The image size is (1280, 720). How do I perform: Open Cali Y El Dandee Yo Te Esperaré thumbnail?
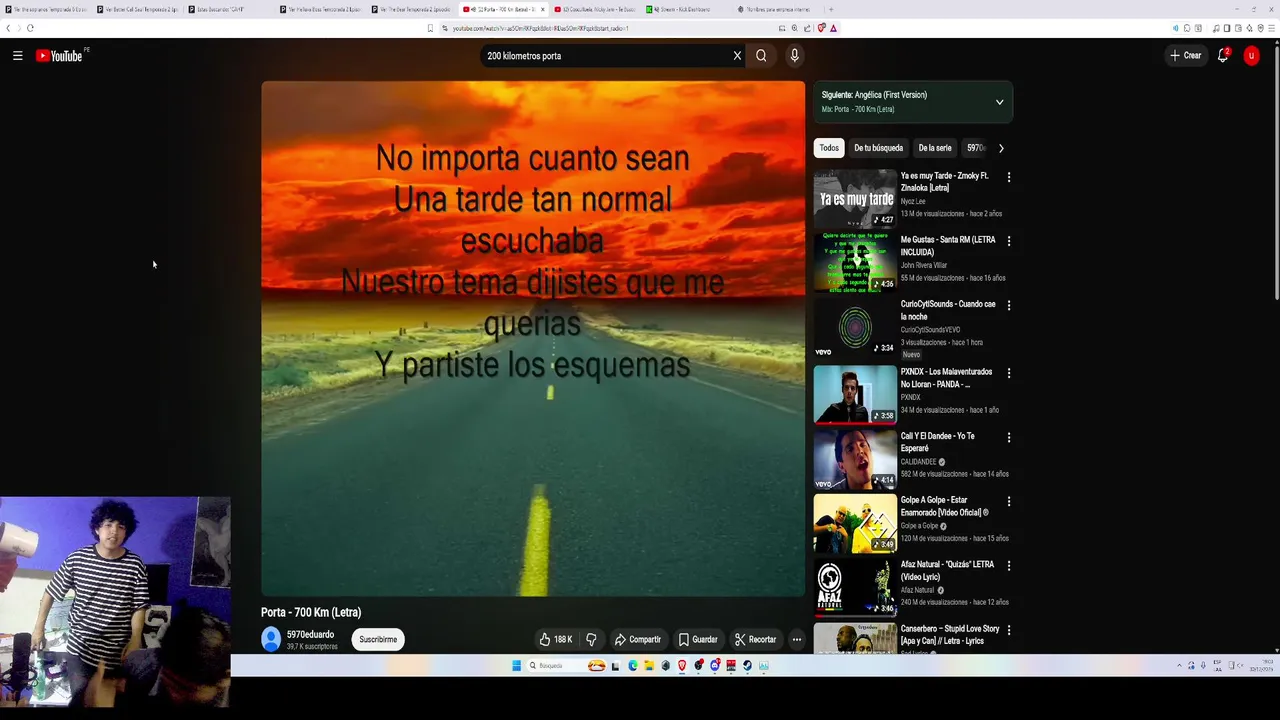point(855,459)
